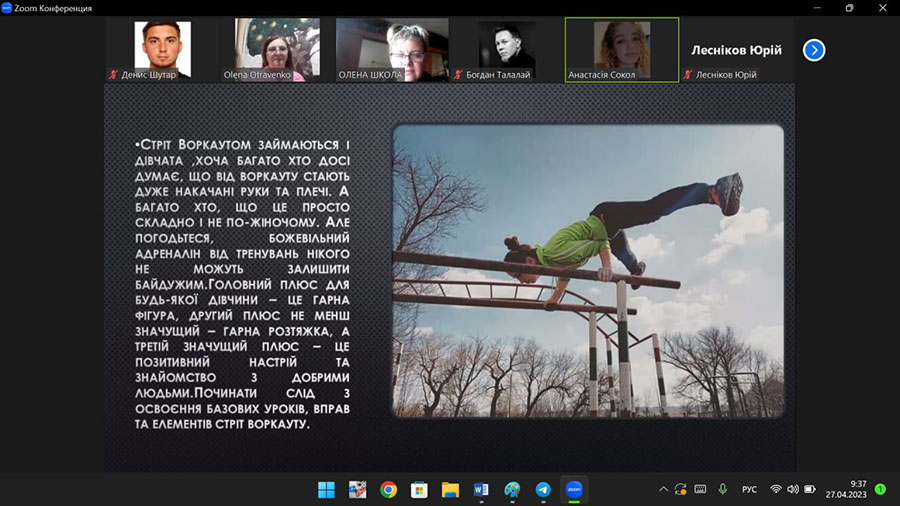Click the street workout photo on slide
The height and width of the screenshot is (506, 900).
tap(588, 271)
